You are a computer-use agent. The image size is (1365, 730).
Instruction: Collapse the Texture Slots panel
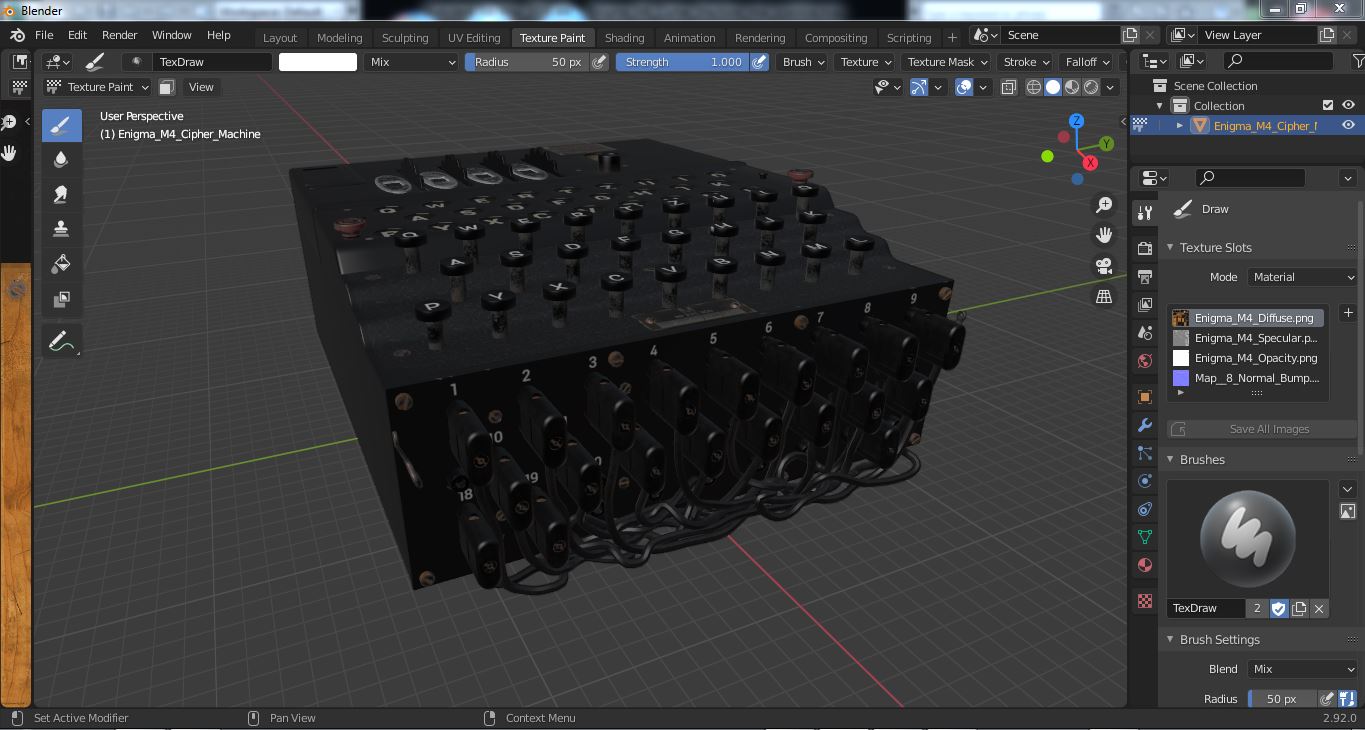(1171, 247)
